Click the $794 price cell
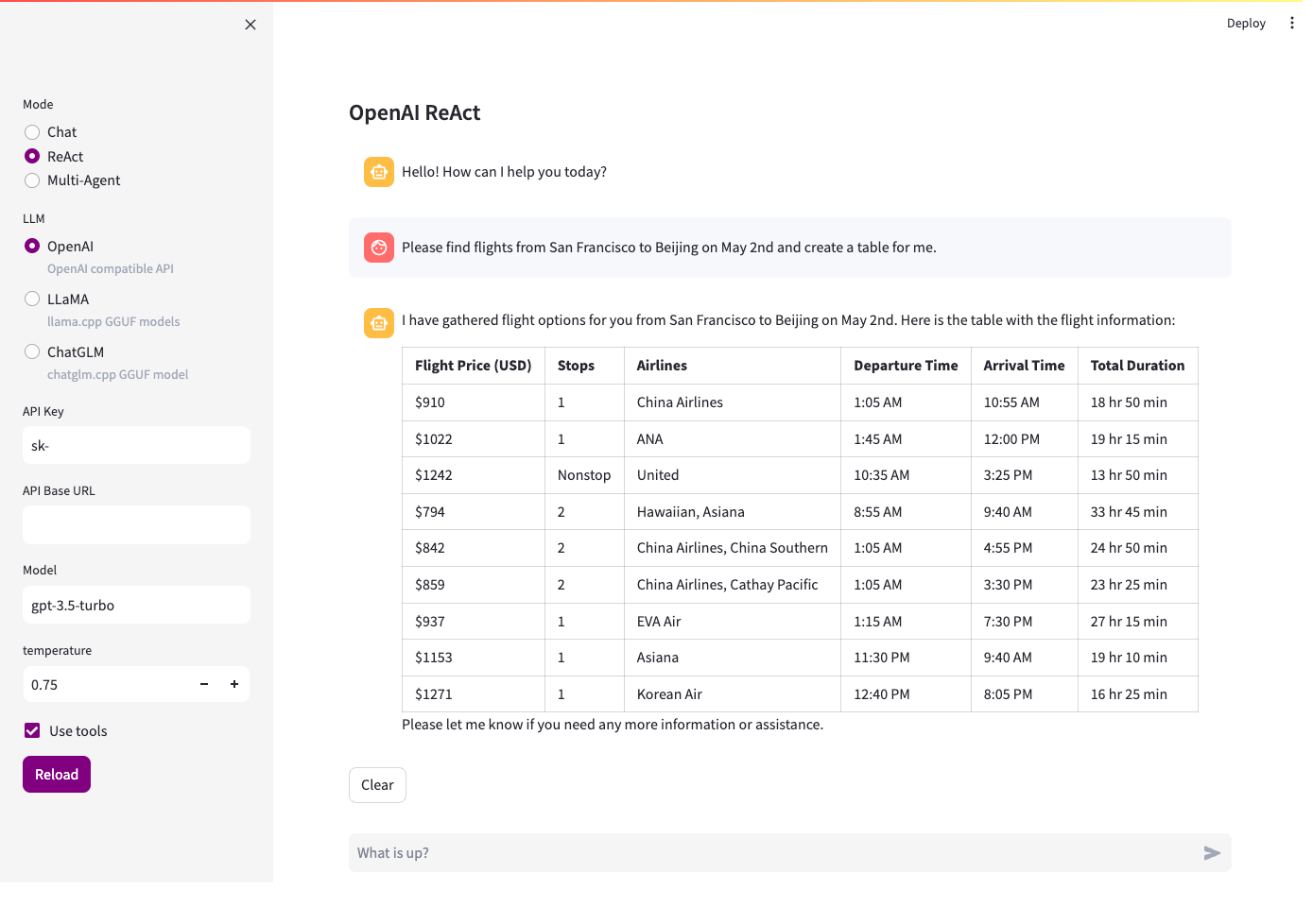Image resolution: width=1313 pixels, height=924 pixels. coord(474,512)
